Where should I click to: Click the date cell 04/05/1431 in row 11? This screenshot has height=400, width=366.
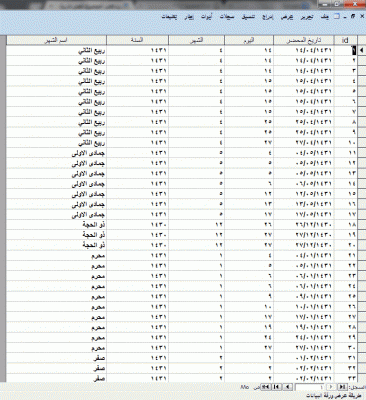[x=304, y=153]
